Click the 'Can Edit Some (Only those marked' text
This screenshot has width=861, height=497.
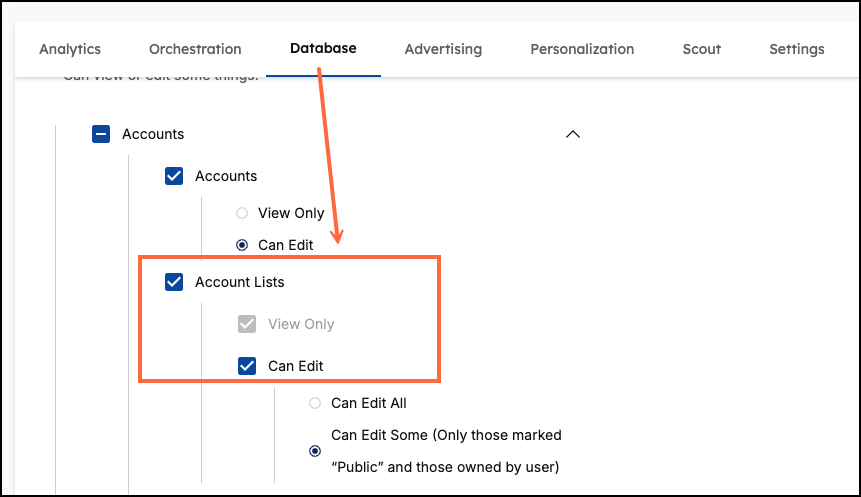pyautogui.click(x=446, y=435)
